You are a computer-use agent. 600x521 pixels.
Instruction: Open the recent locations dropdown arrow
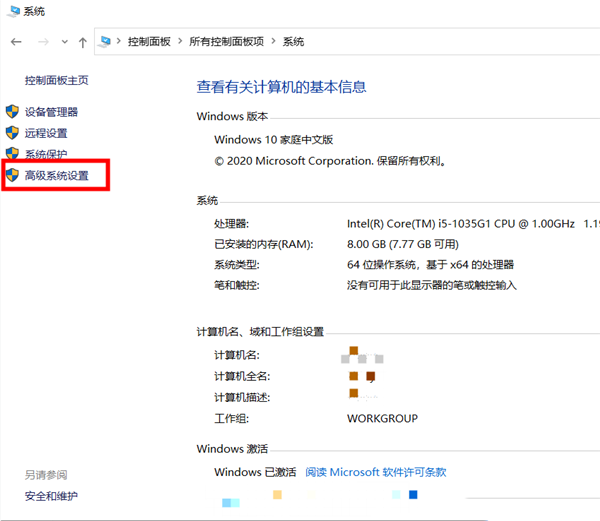[x=63, y=43]
